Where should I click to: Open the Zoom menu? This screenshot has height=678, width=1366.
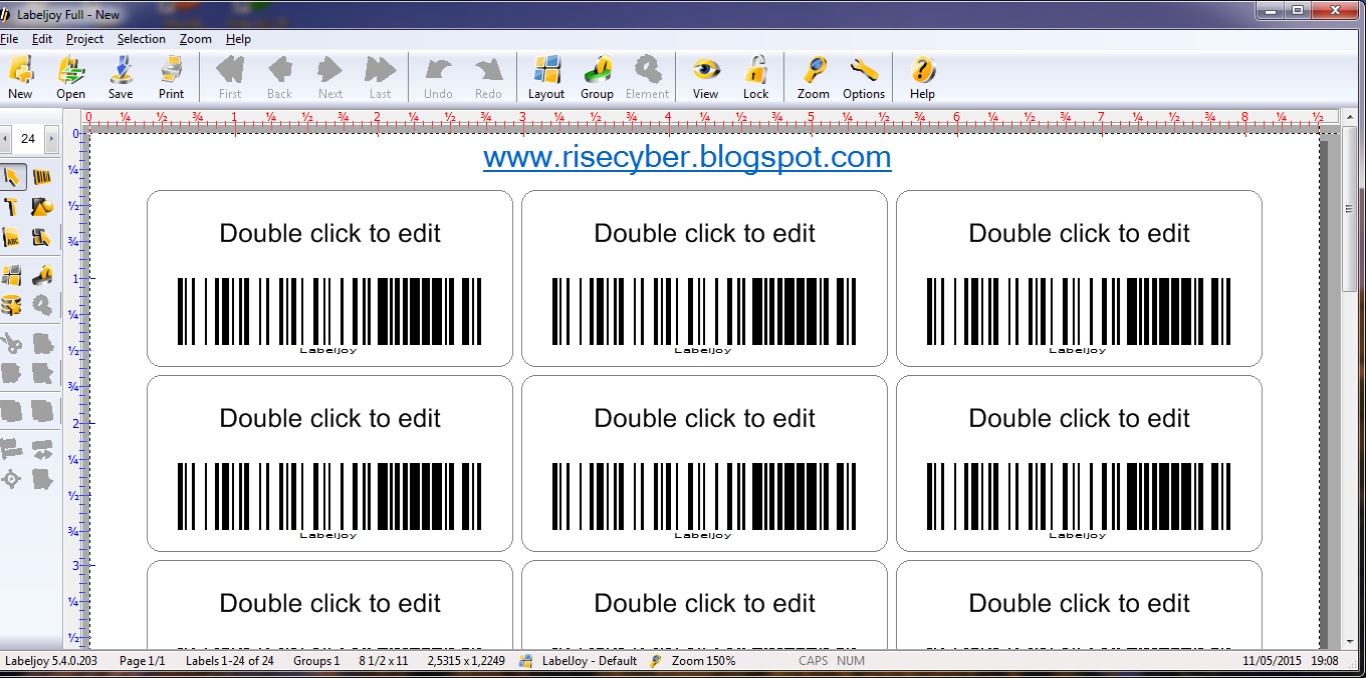tap(196, 39)
